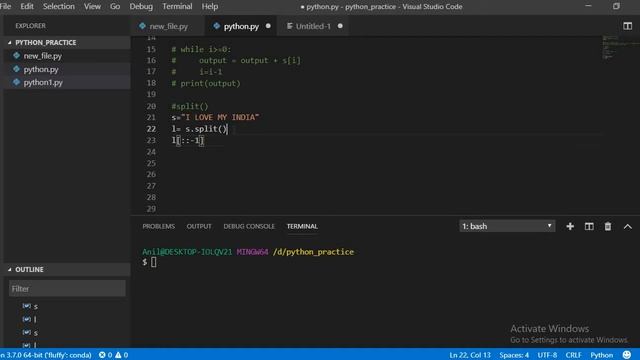Viewport: 640px width, 360px height.
Task: Click the editor minimap
Action: click(x=620, y=47)
